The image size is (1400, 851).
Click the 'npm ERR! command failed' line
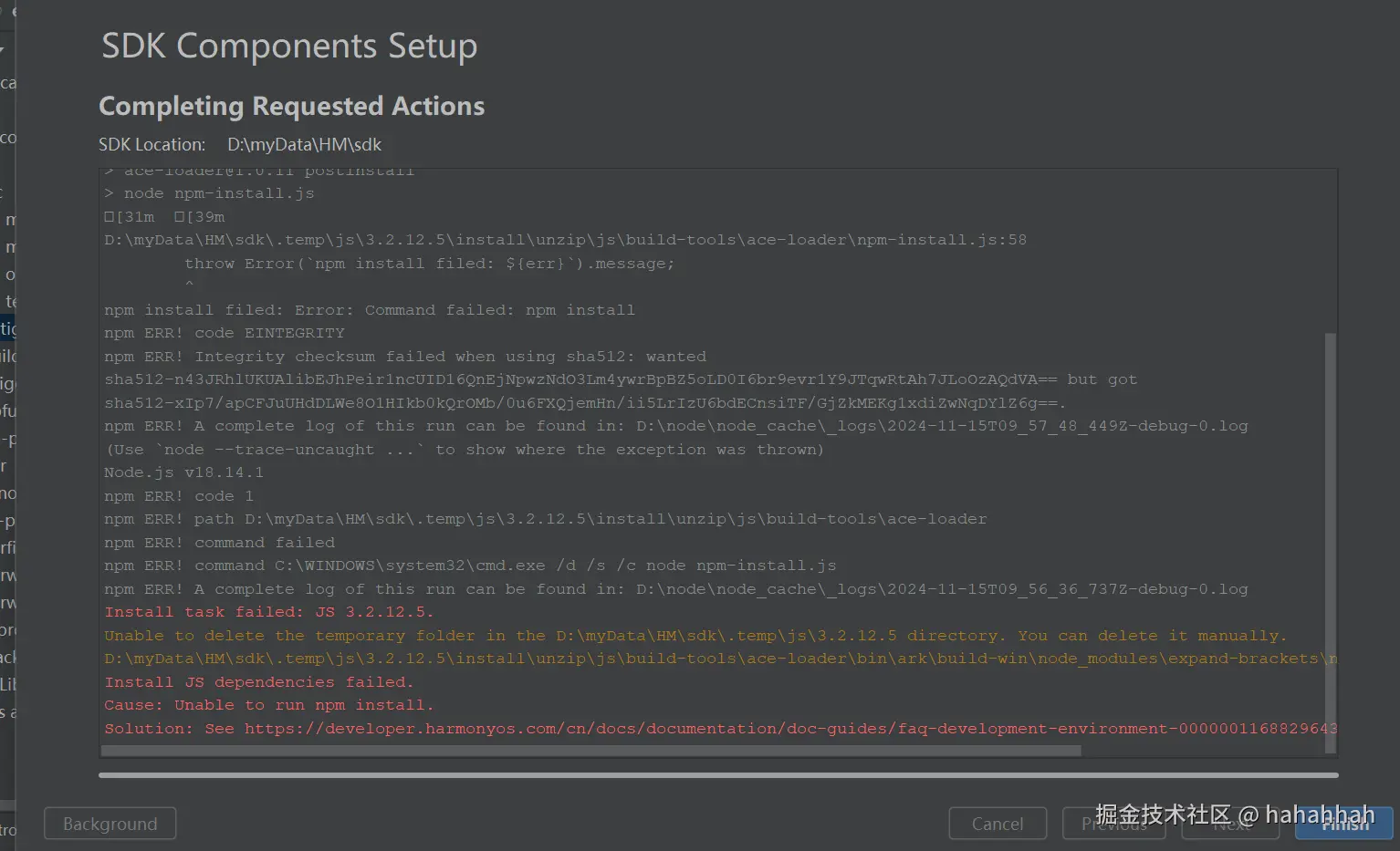pyautogui.click(x=219, y=543)
